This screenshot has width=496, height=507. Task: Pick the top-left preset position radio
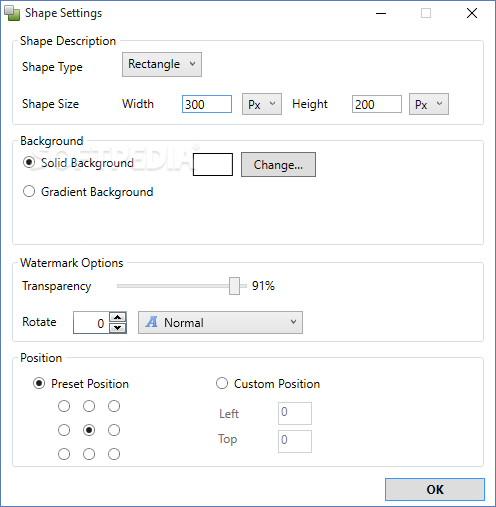click(x=64, y=406)
